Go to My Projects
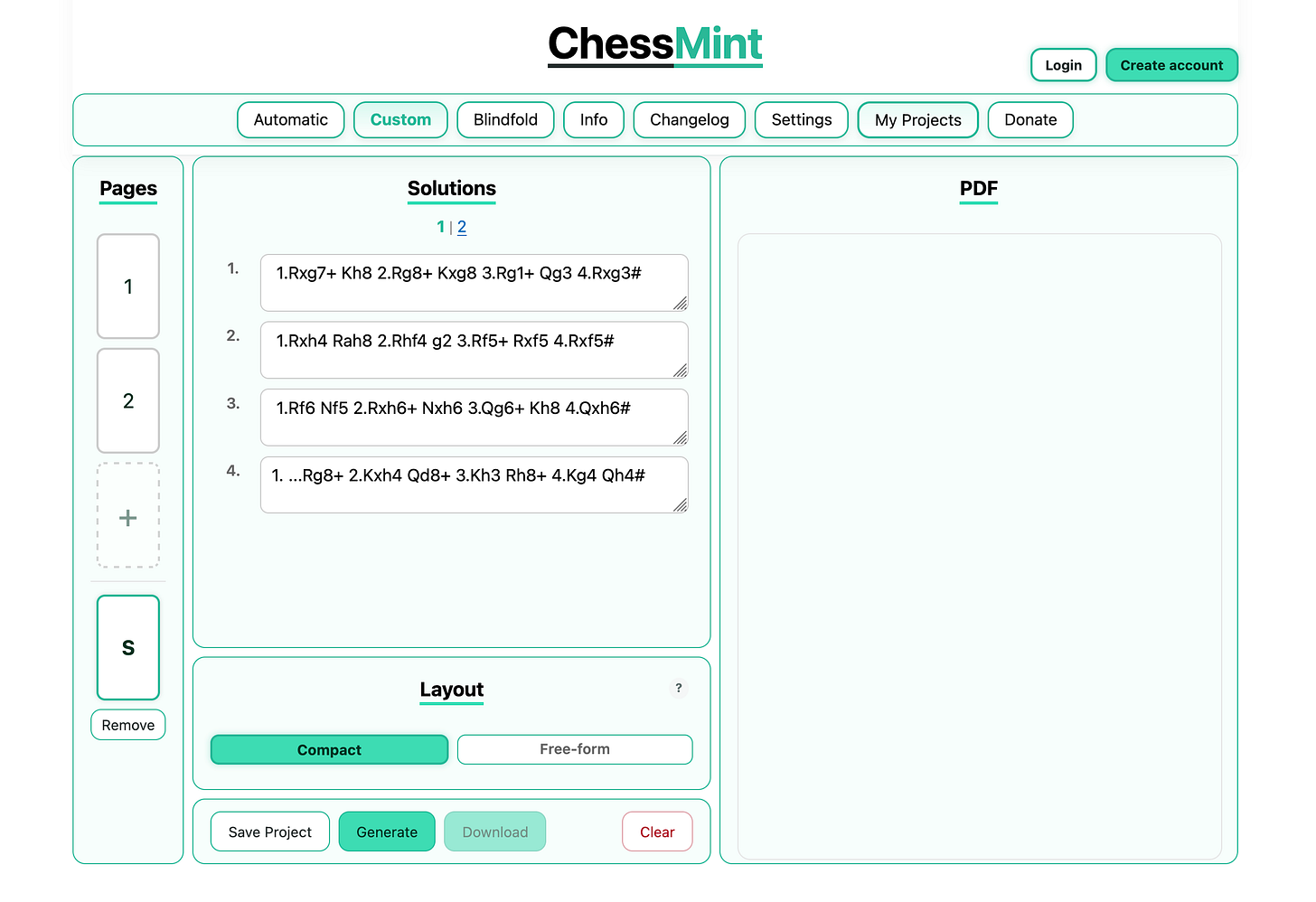Image resolution: width=1316 pixels, height=902 pixels. click(x=918, y=119)
